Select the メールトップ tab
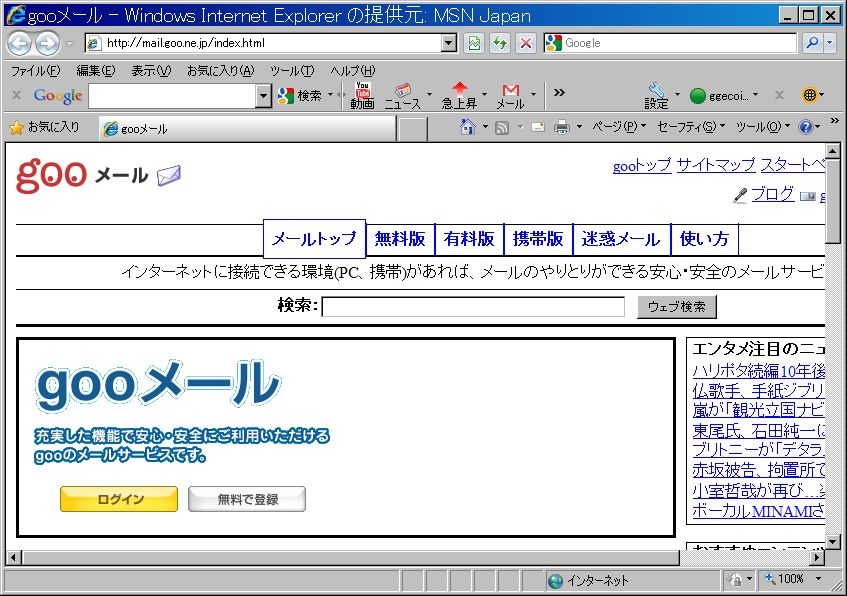The image size is (847, 596). [314, 238]
